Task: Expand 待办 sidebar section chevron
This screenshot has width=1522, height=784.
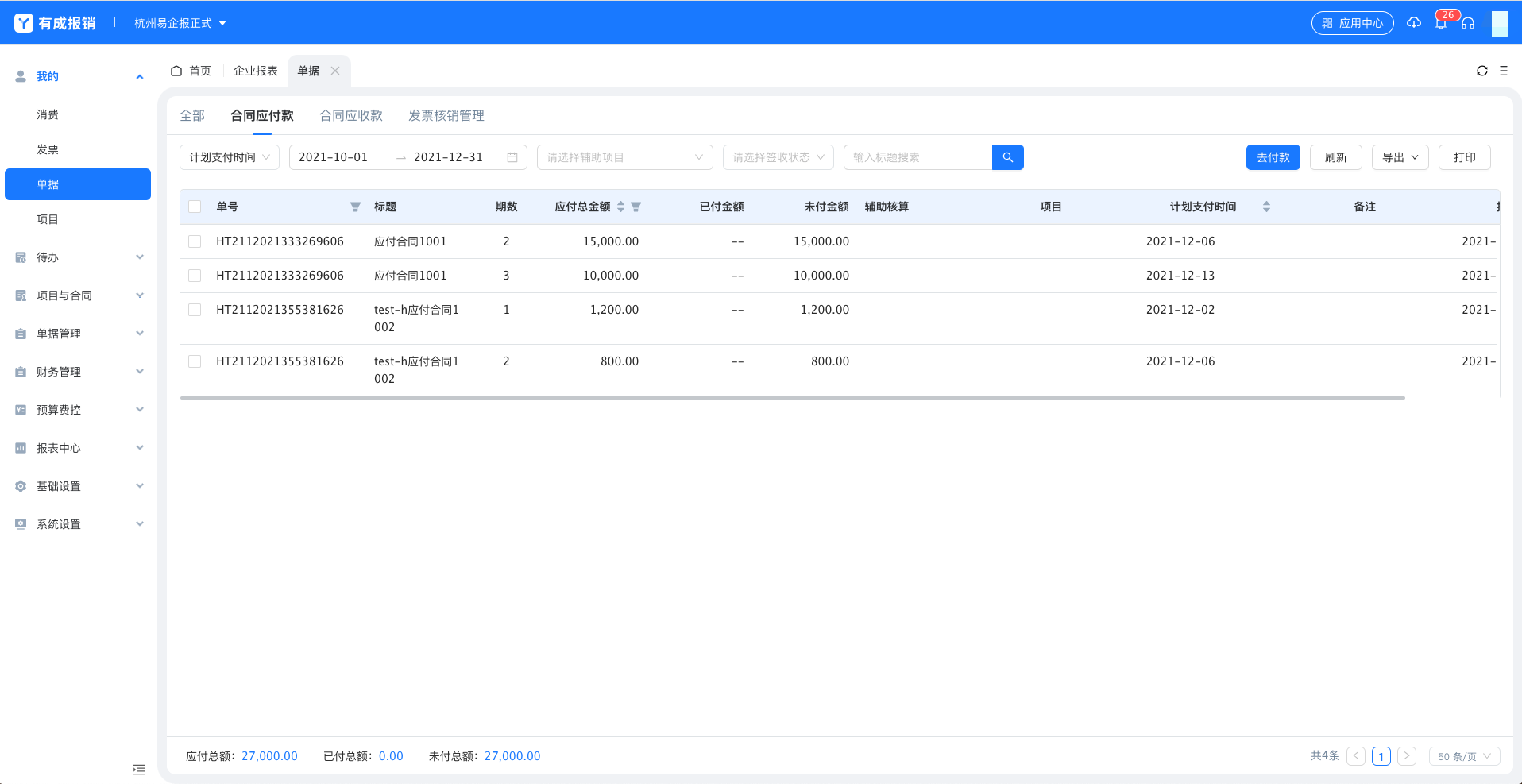Action: [140, 257]
